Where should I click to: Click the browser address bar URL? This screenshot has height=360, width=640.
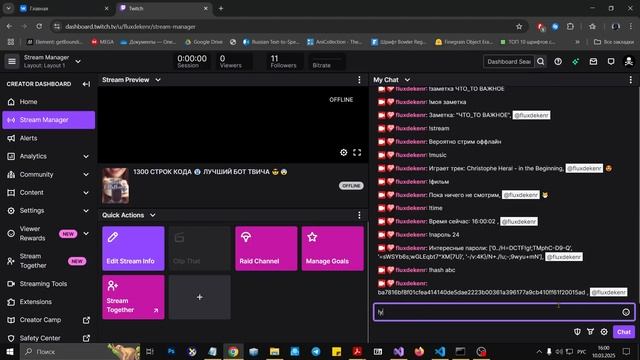click(131, 27)
